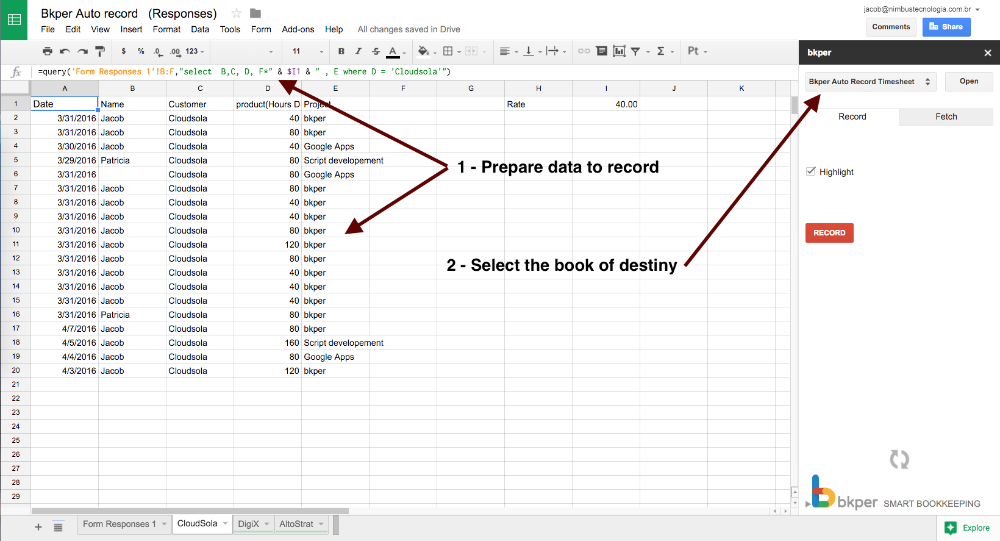
Task: Switch to the Fetch tab
Action: [946, 117]
